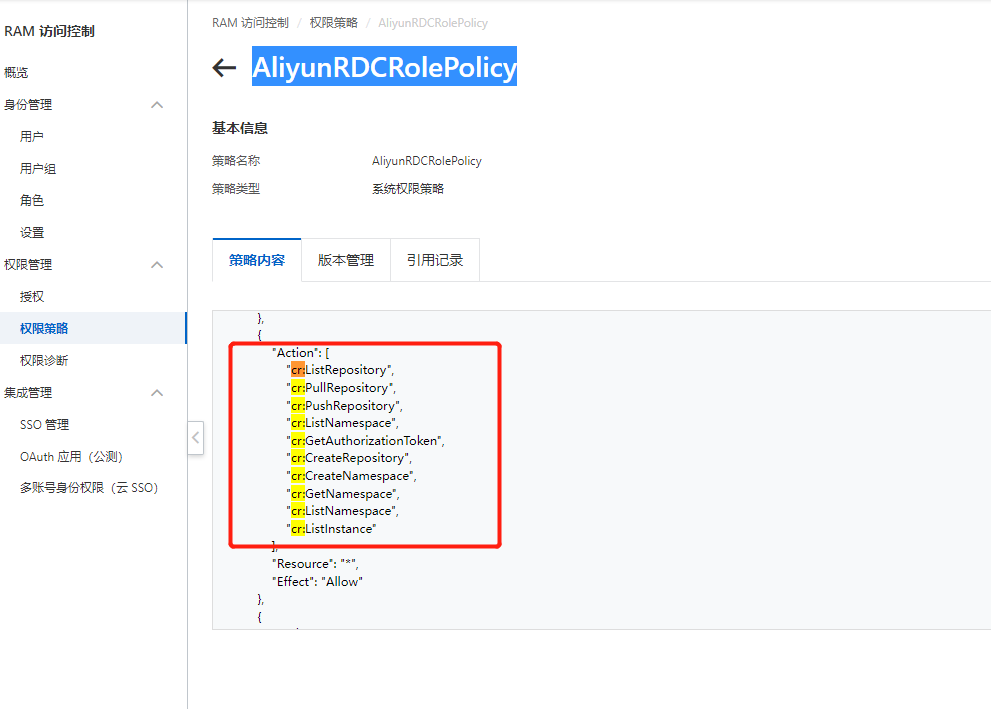This screenshot has height=709, width=991.
Task: Collapse the 集成管理 section
Action: (x=157, y=393)
